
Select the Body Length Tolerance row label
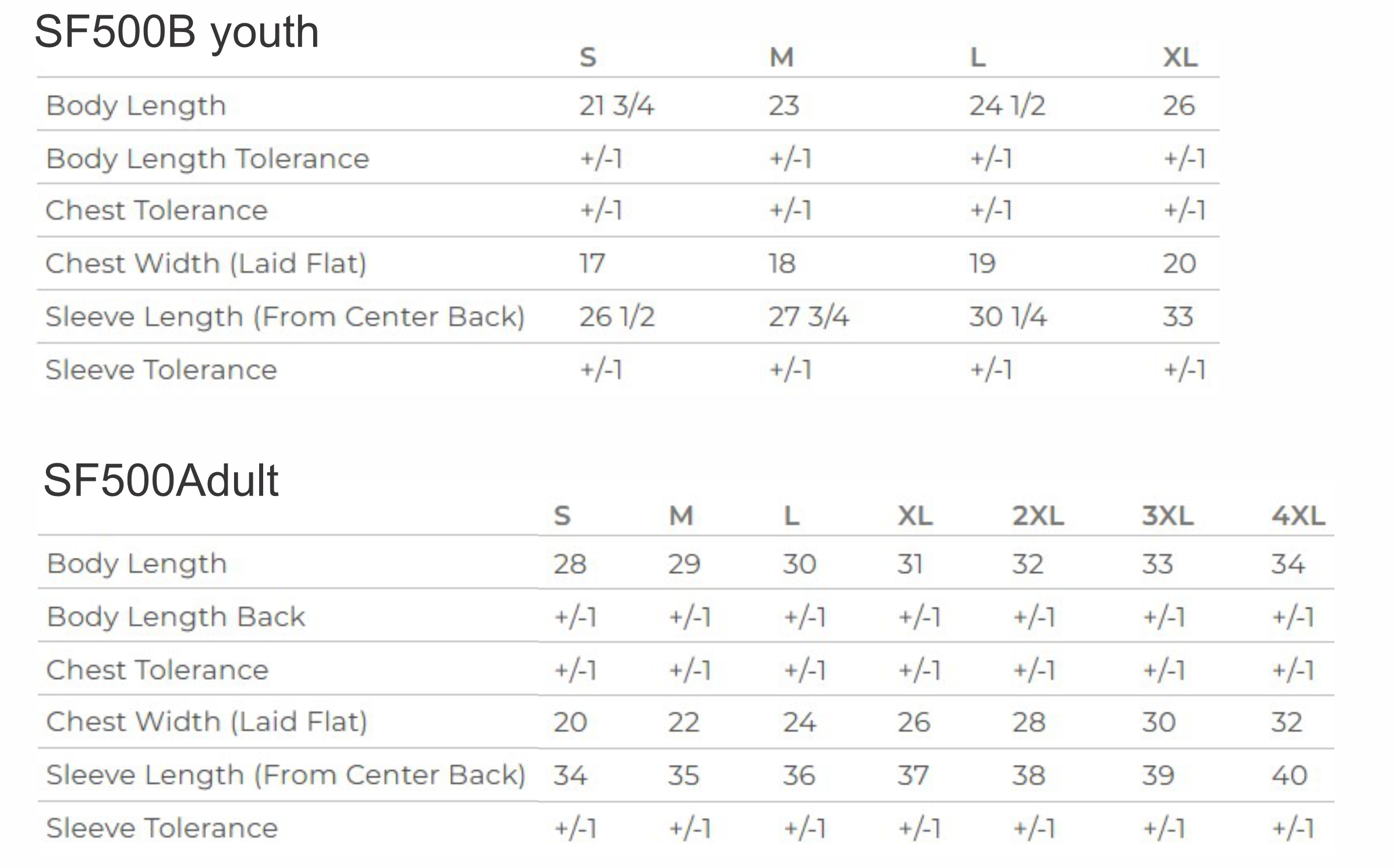(207, 159)
